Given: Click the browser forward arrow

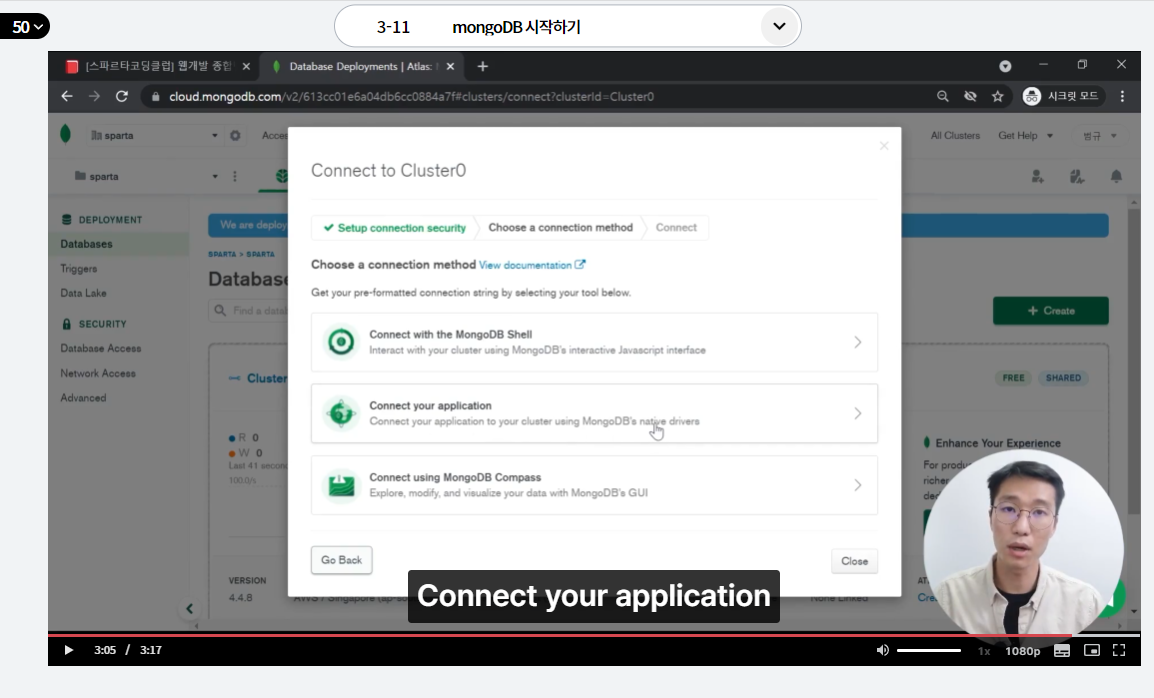Looking at the screenshot, I should pos(94,96).
